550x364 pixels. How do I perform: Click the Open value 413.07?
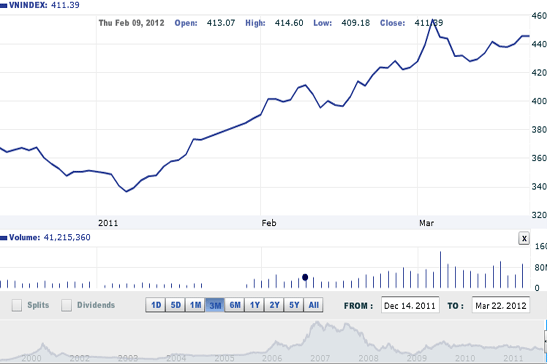point(221,23)
